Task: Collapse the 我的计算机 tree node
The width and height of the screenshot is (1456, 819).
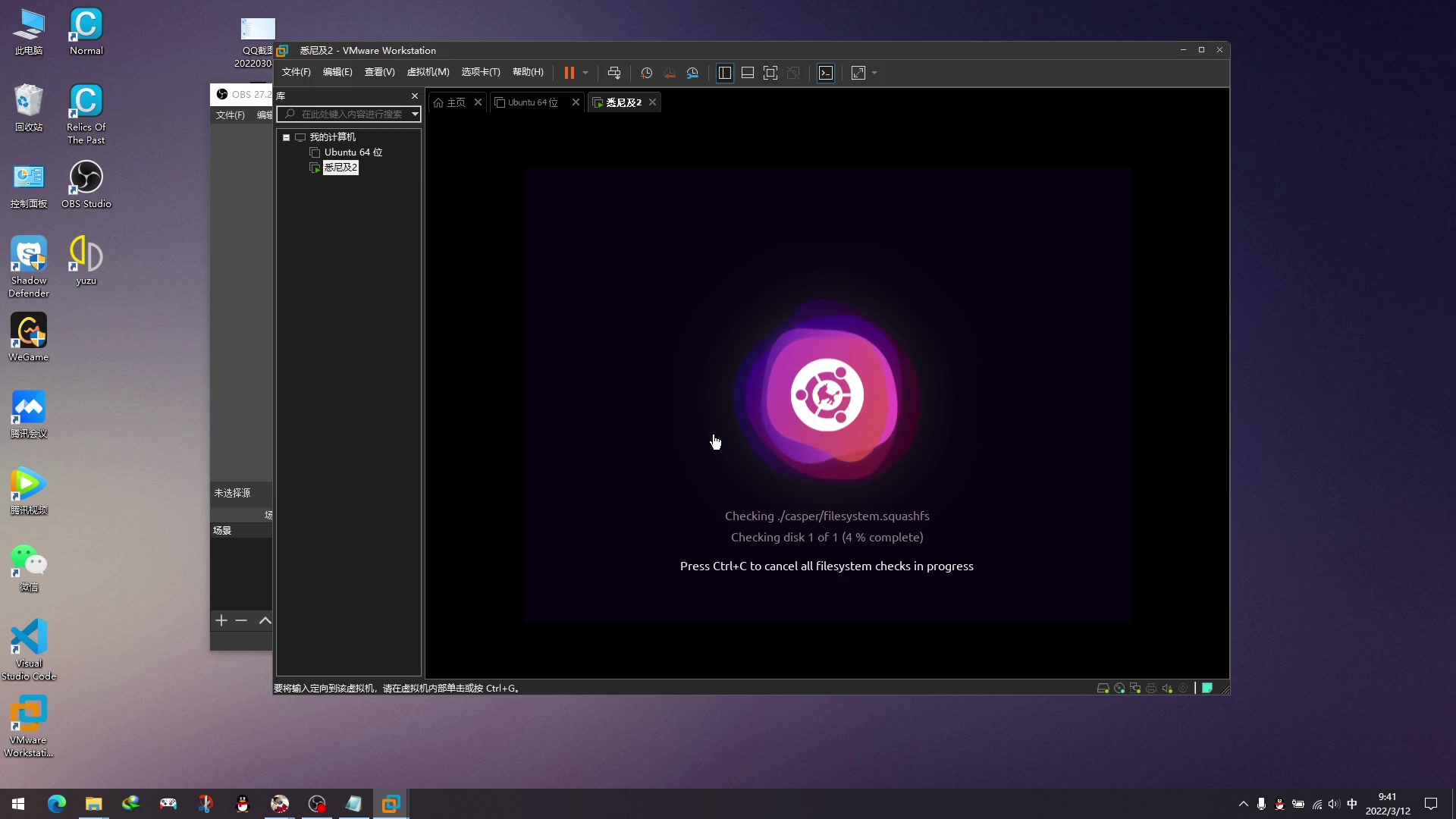Action: (x=287, y=137)
